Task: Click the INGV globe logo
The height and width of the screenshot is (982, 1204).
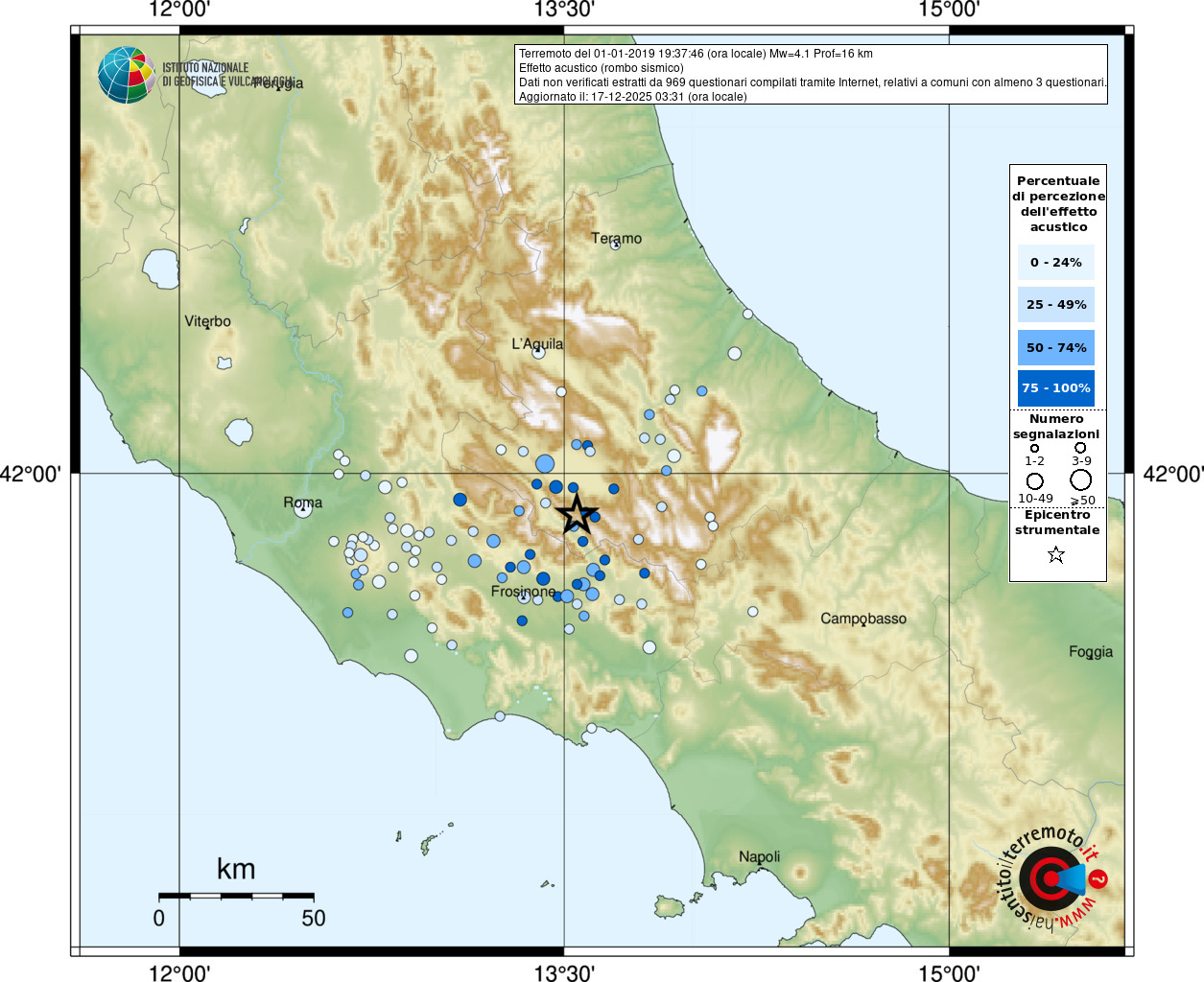Action: click(x=126, y=75)
